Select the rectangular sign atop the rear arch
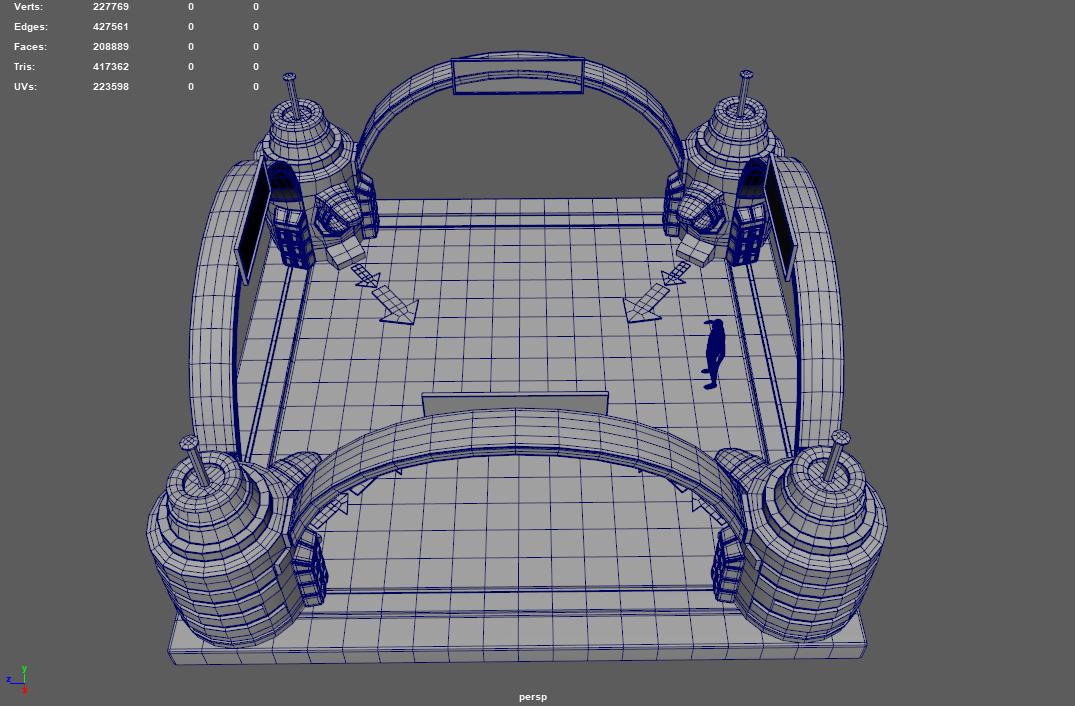Image resolution: width=1075 pixels, height=706 pixels. [518, 76]
